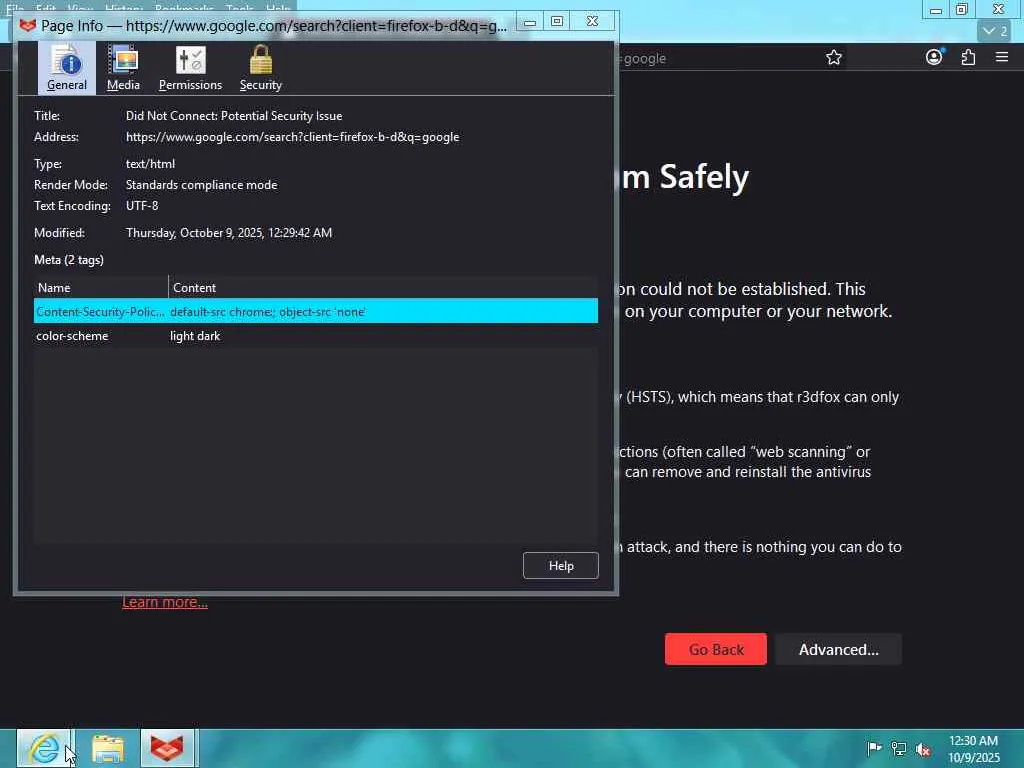Click the Name column header
The image size is (1024, 768).
(x=101, y=287)
